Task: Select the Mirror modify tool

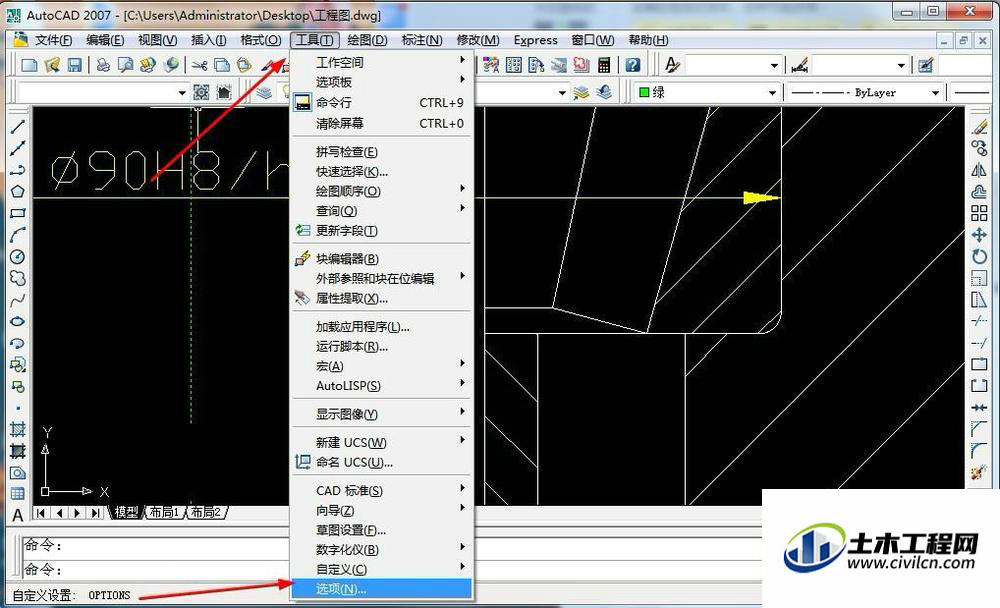Action: coord(979,170)
